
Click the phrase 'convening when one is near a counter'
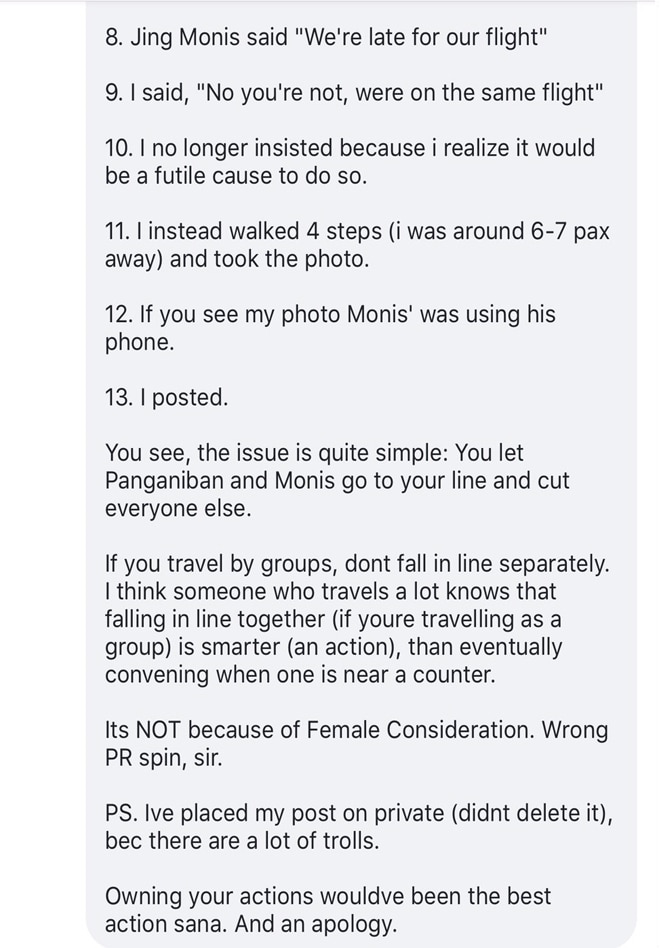click(x=300, y=674)
